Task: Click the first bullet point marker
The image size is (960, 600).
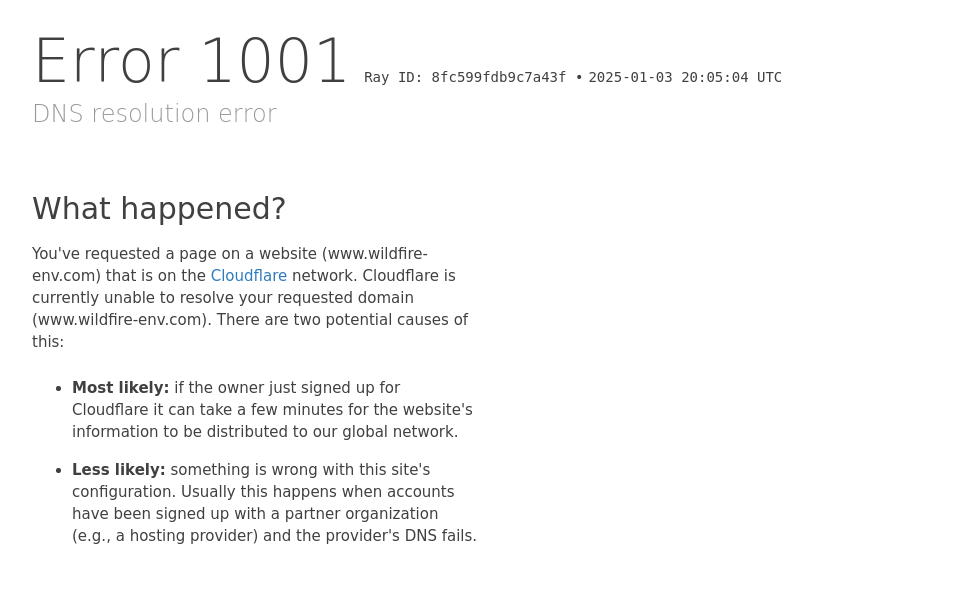Action: coord(59,389)
